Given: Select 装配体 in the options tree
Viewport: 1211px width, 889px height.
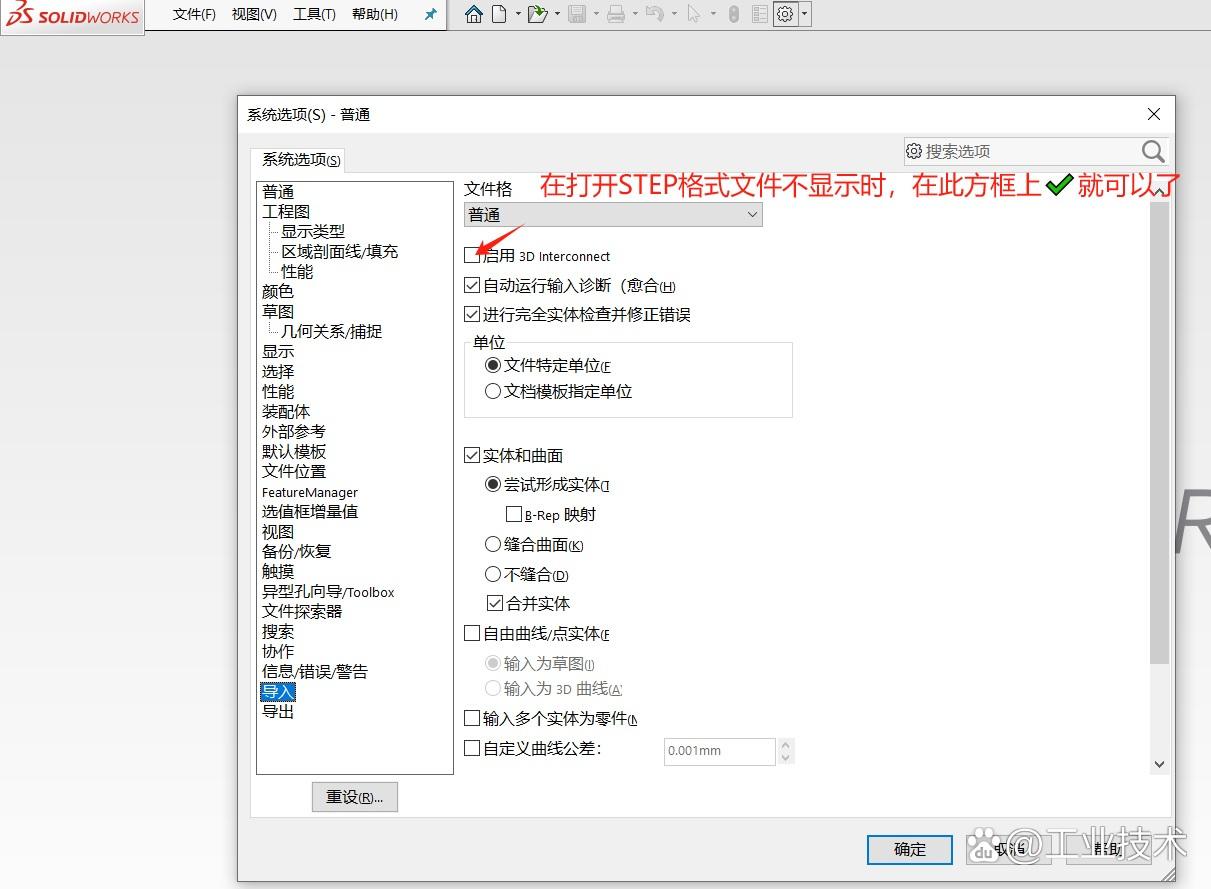Looking at the screenshot, I should pyautogui.click(x=286, y=412).
